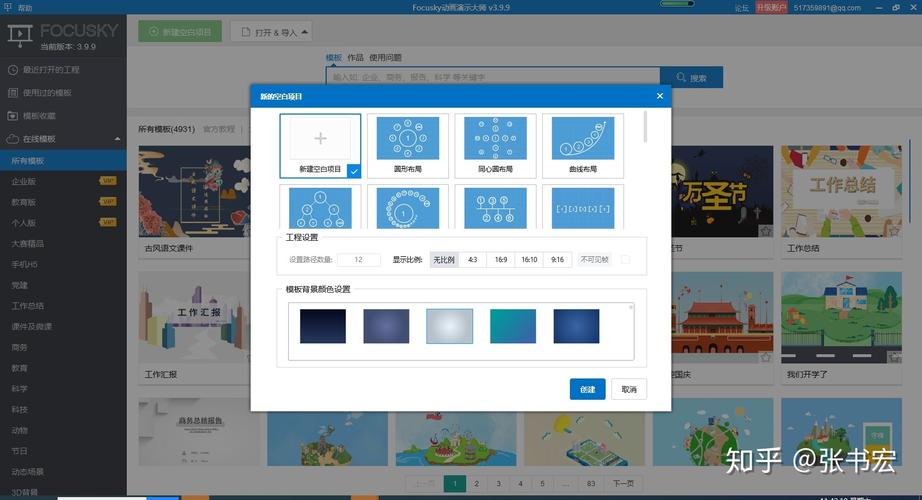Choose the 同心圆布局 concentric layout
Viewport: 922px width, 500px height.
[x=495, y=146]
